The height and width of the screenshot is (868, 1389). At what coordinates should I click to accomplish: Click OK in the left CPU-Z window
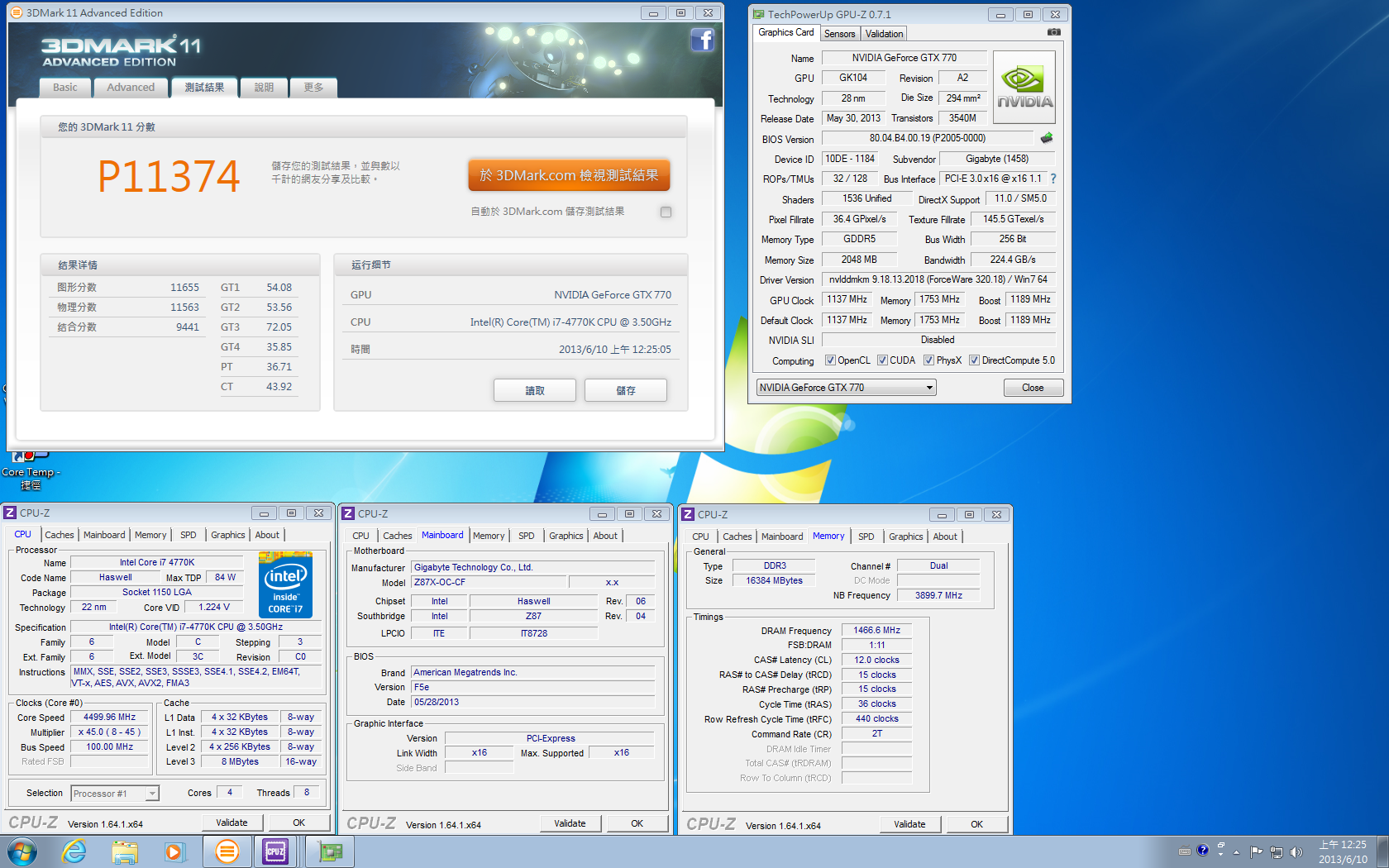298,823
